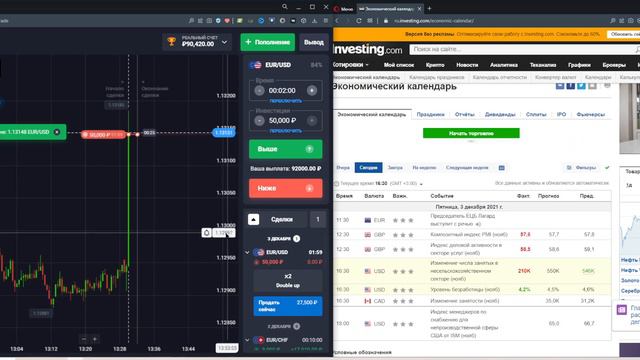Click переключить link under investment field

pos(286,131)
